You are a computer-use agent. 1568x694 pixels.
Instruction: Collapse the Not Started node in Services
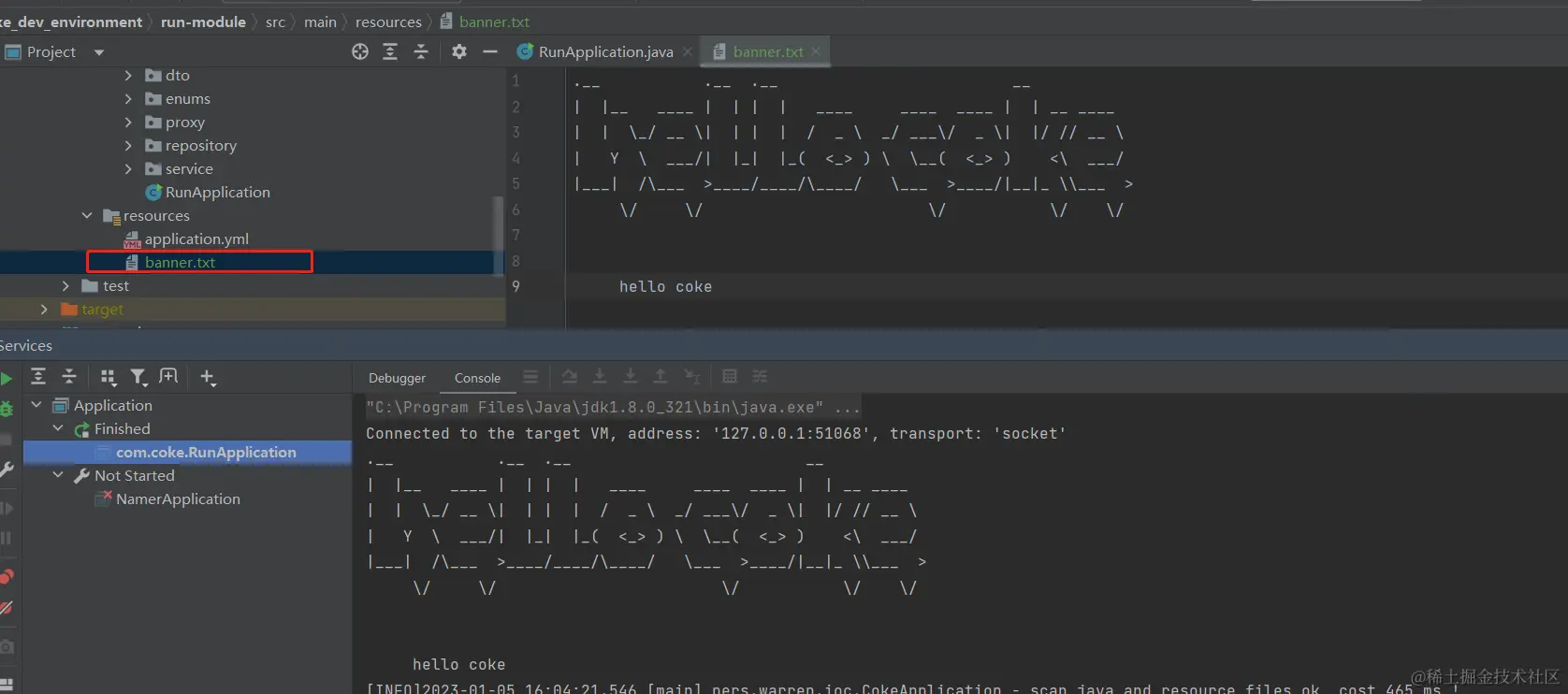coord(58,475)
